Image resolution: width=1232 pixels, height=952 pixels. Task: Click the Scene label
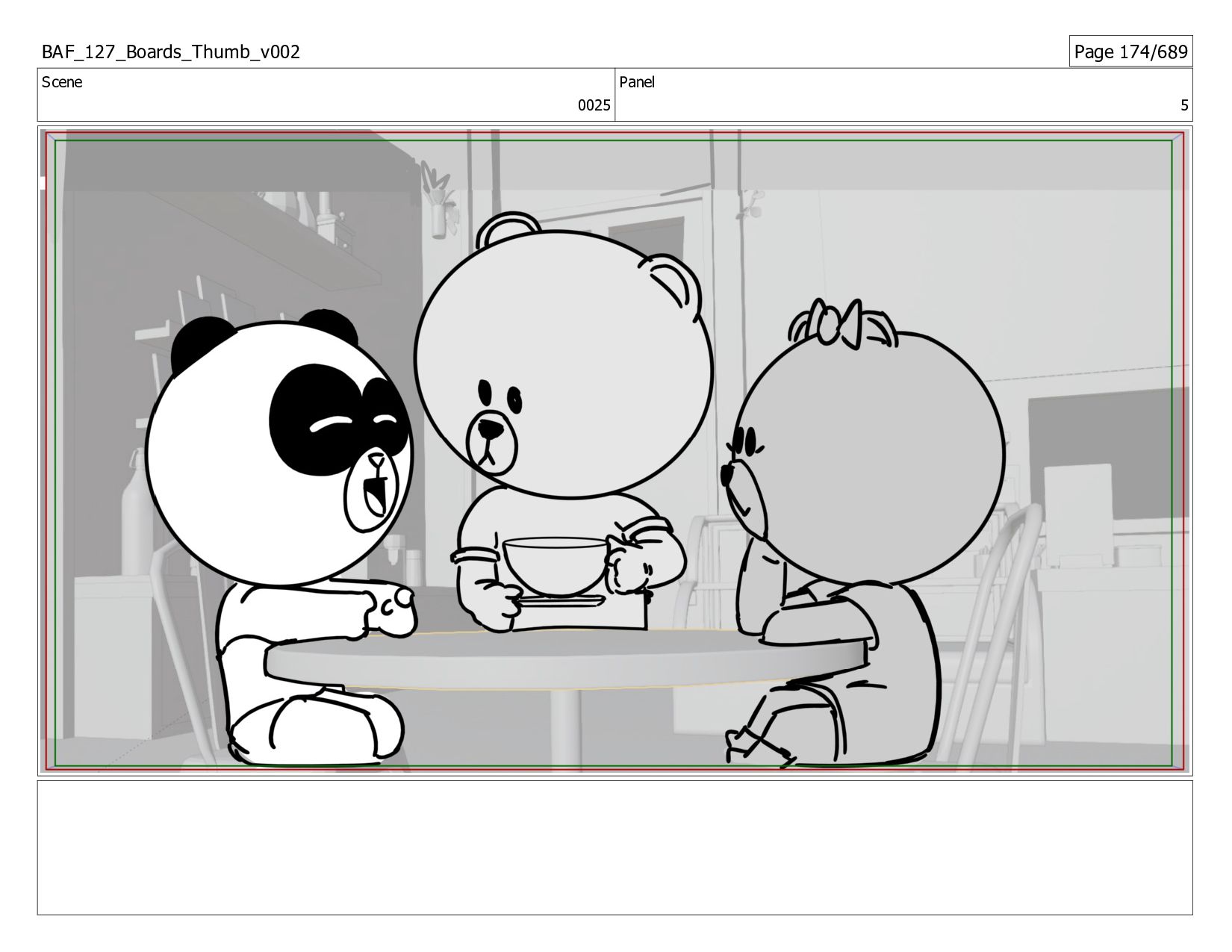click(x=62, y=82)
